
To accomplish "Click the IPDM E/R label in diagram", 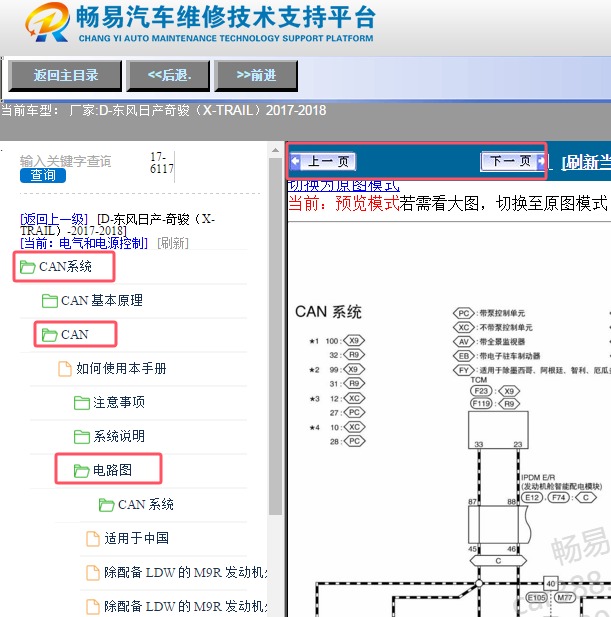I will pos(538,478).
